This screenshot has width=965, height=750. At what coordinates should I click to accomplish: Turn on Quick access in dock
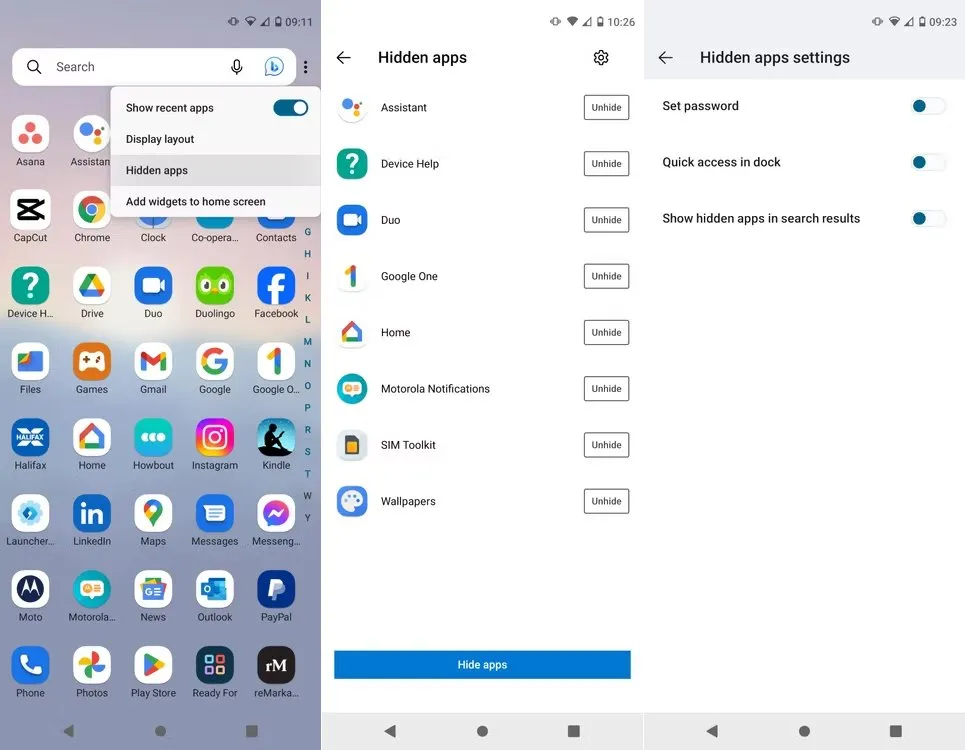coord(927,162)
